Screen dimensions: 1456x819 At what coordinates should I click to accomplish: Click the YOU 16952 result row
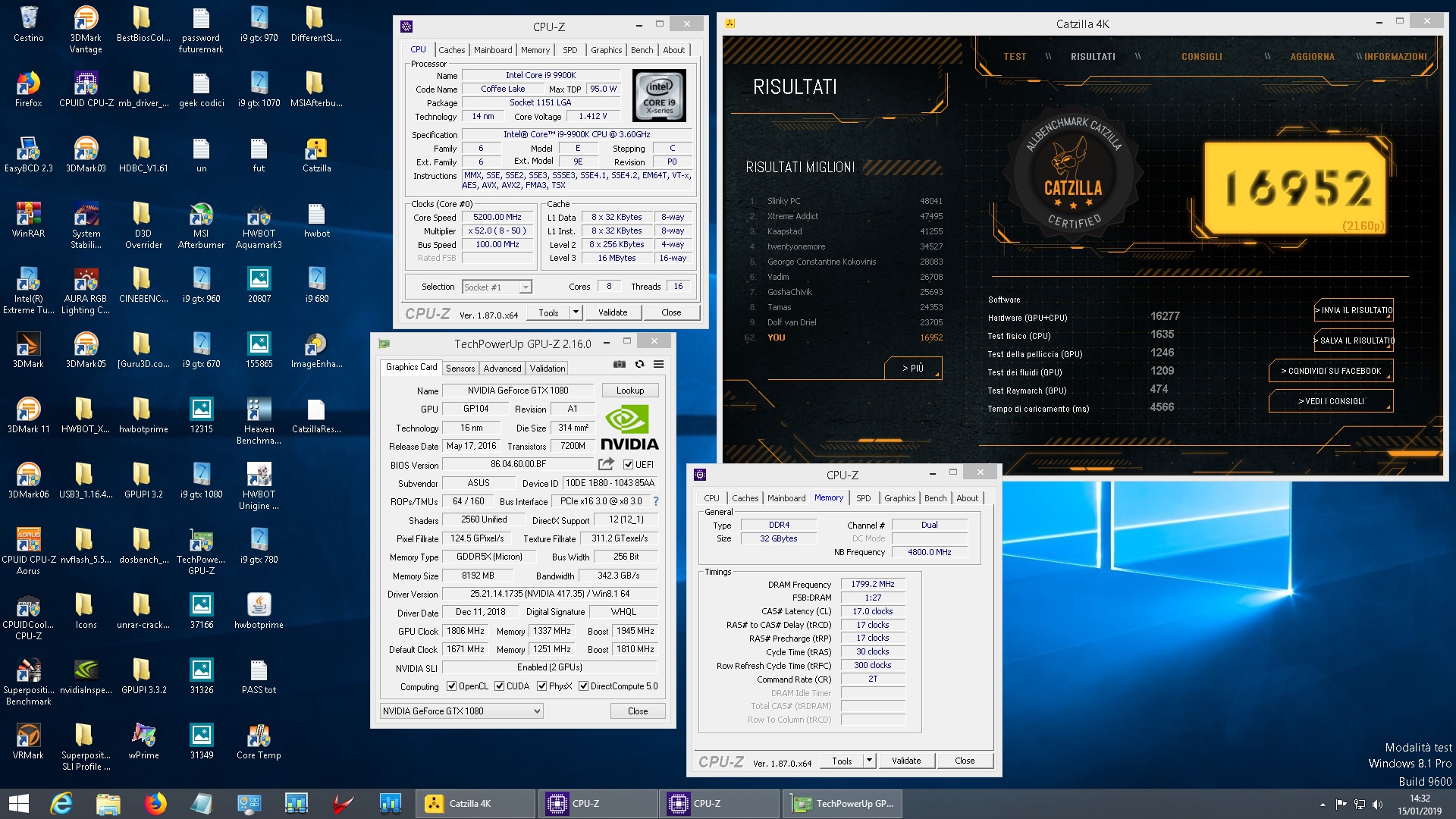846,337
